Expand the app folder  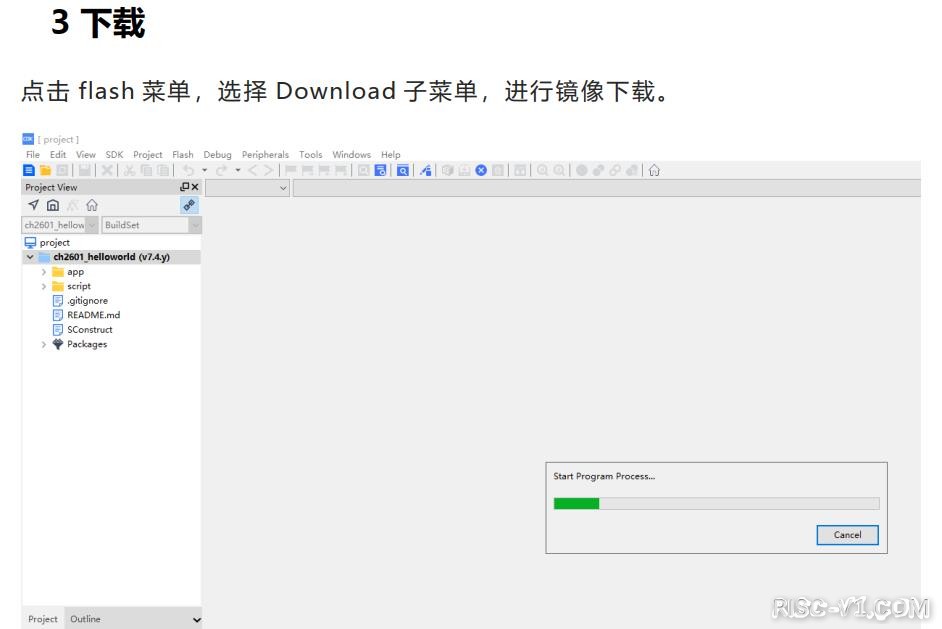point(44,272)
